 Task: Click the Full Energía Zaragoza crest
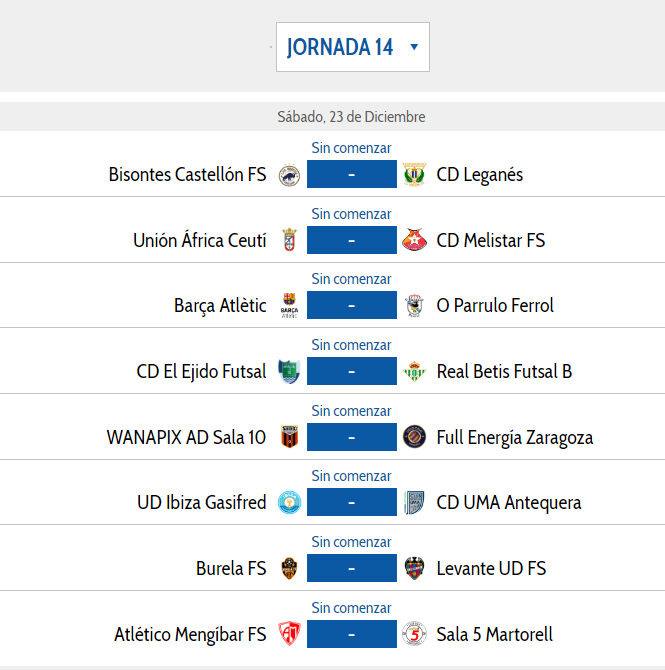414,437
